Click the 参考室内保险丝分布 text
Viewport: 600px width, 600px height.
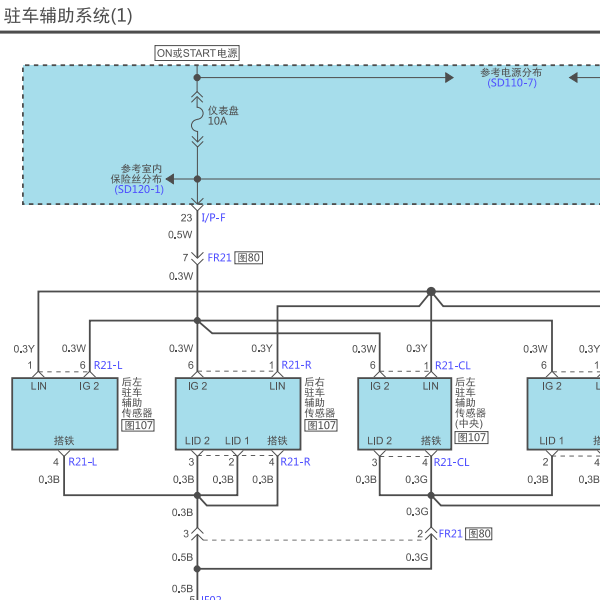click(x=136, y=174)
